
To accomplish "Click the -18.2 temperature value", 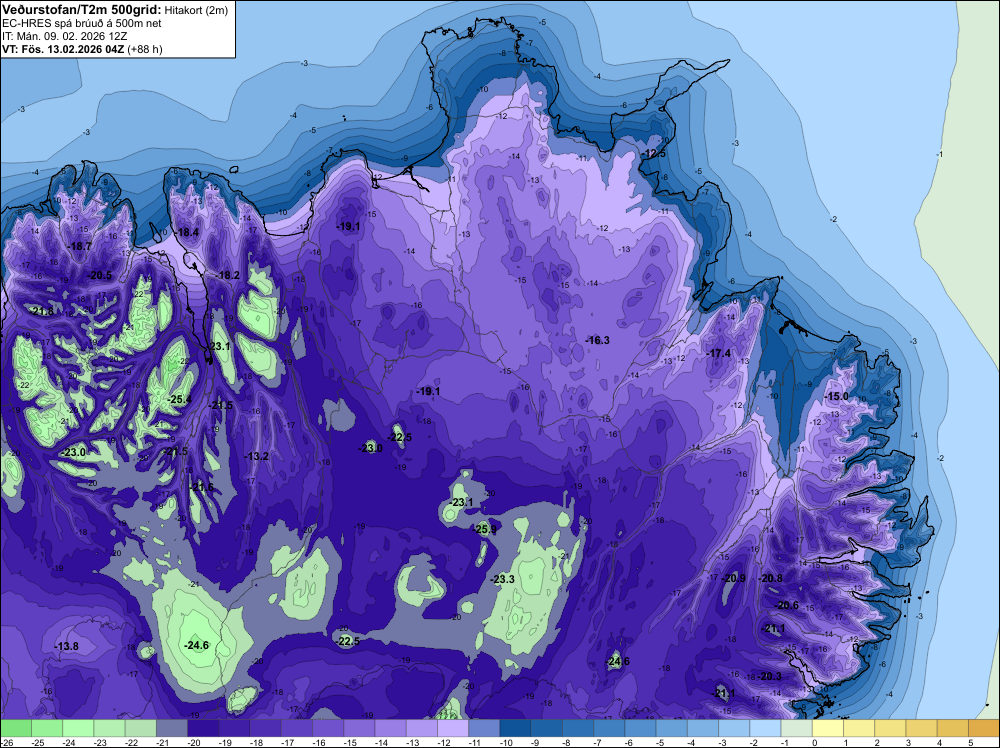I will pyautogui.click(x=228, y=275).
